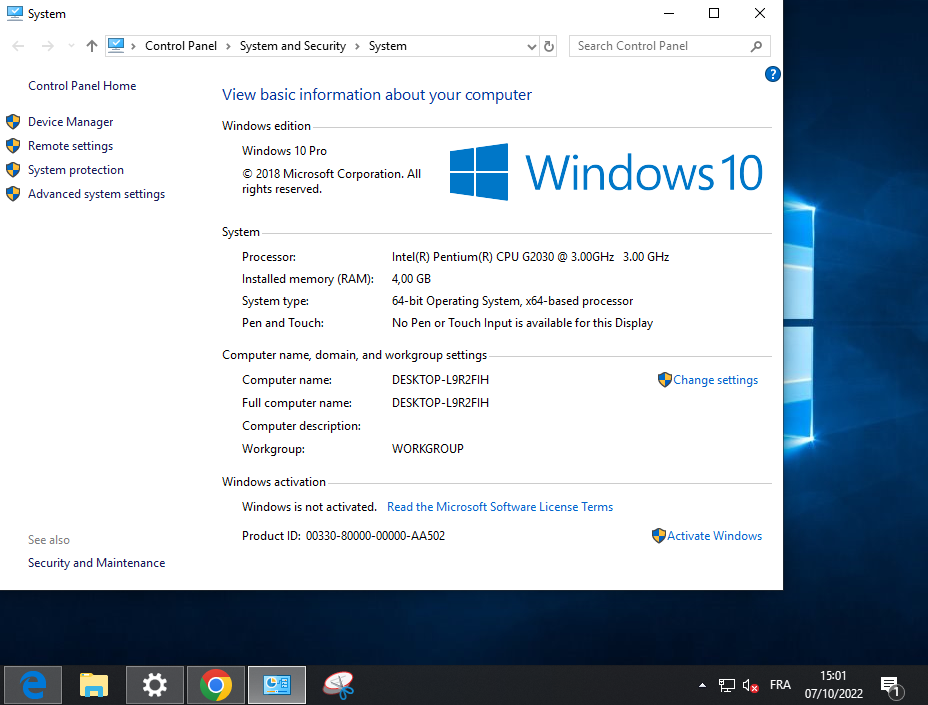This screenshot has height=705, width=928.
Task: Click 64-bit Operating System system type text
Action: click(512, 301)
